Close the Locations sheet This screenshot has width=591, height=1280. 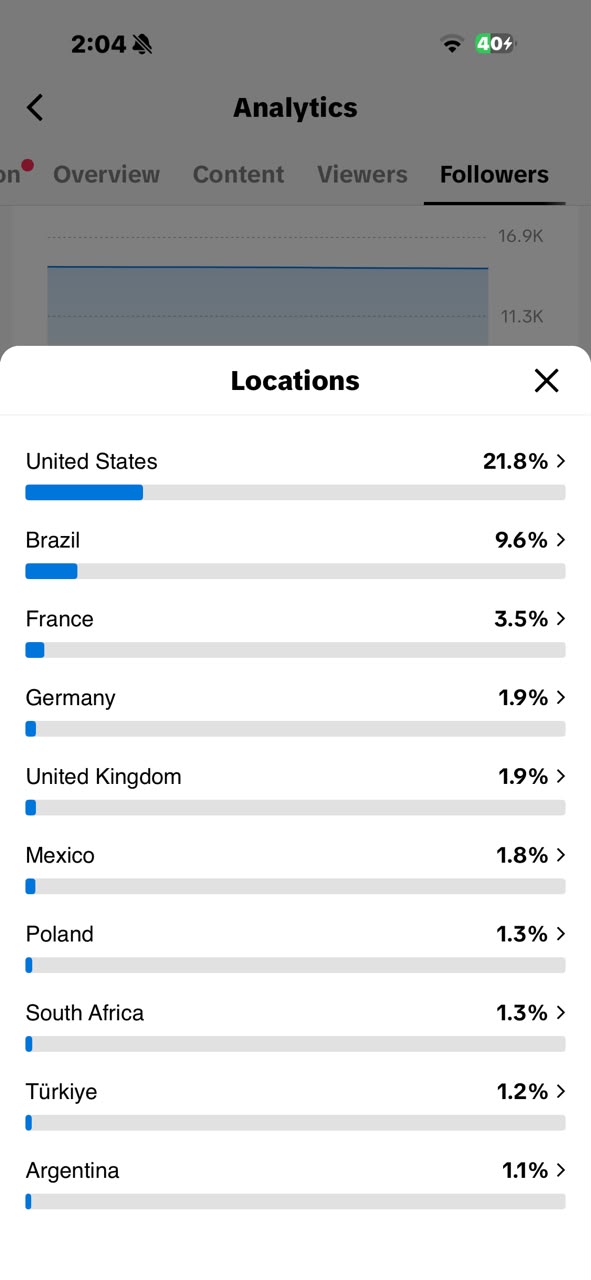546,380
